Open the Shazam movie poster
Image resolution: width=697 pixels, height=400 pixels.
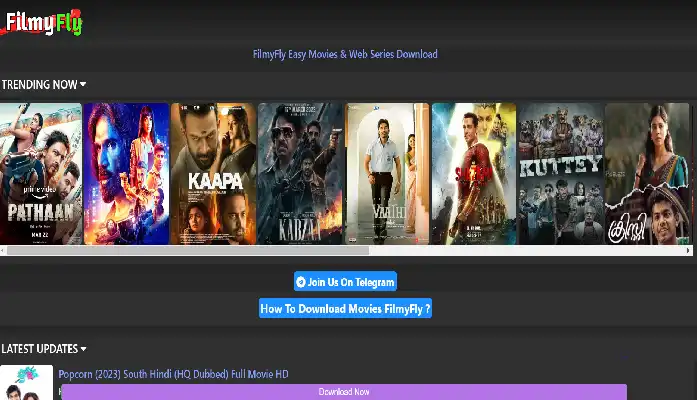coord(474,174)
